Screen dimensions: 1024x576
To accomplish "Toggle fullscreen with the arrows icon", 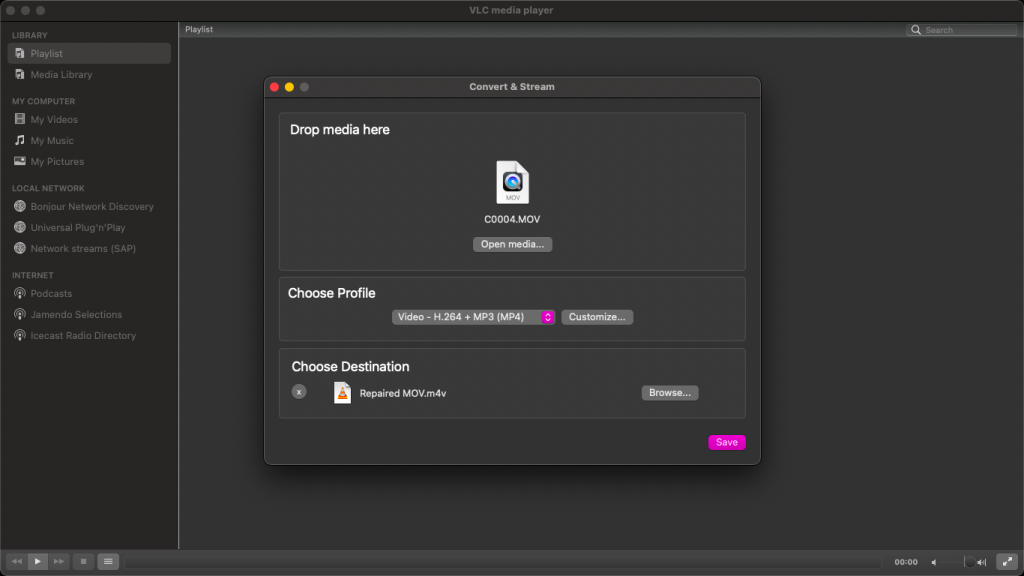I will [1007, 562].
